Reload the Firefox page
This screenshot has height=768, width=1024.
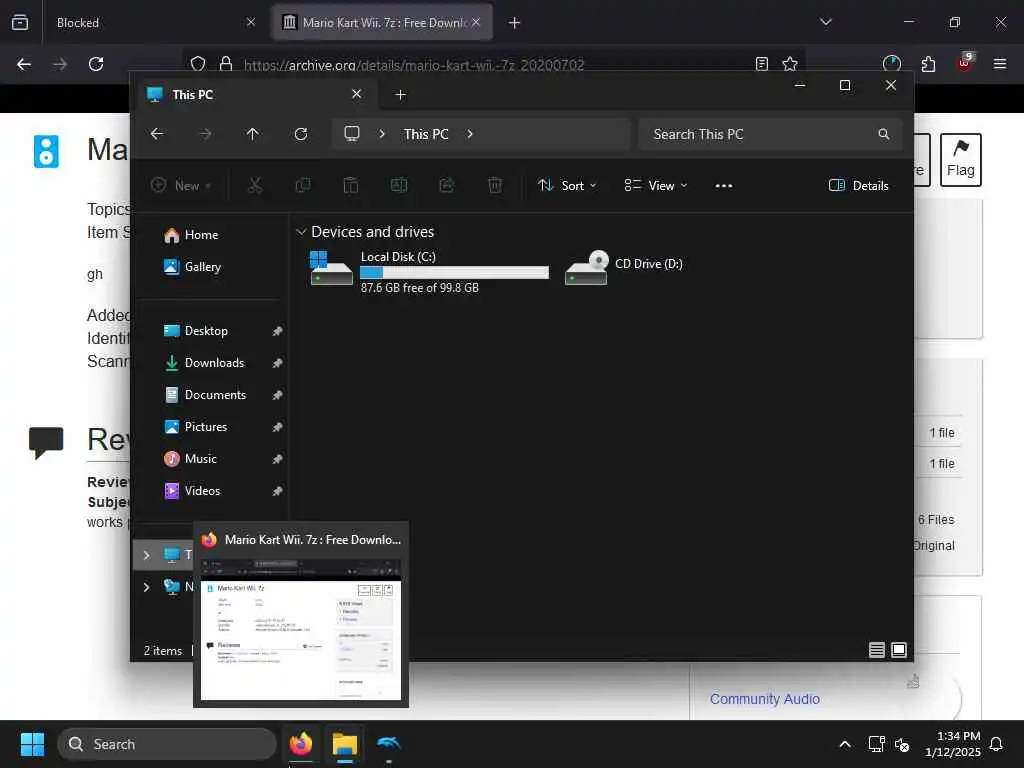[96, 64]
